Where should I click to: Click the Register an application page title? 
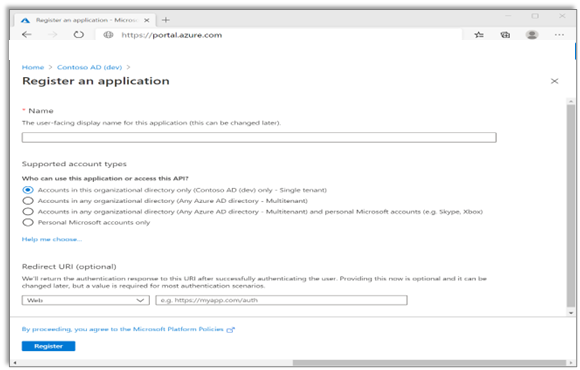pos(96,81)
